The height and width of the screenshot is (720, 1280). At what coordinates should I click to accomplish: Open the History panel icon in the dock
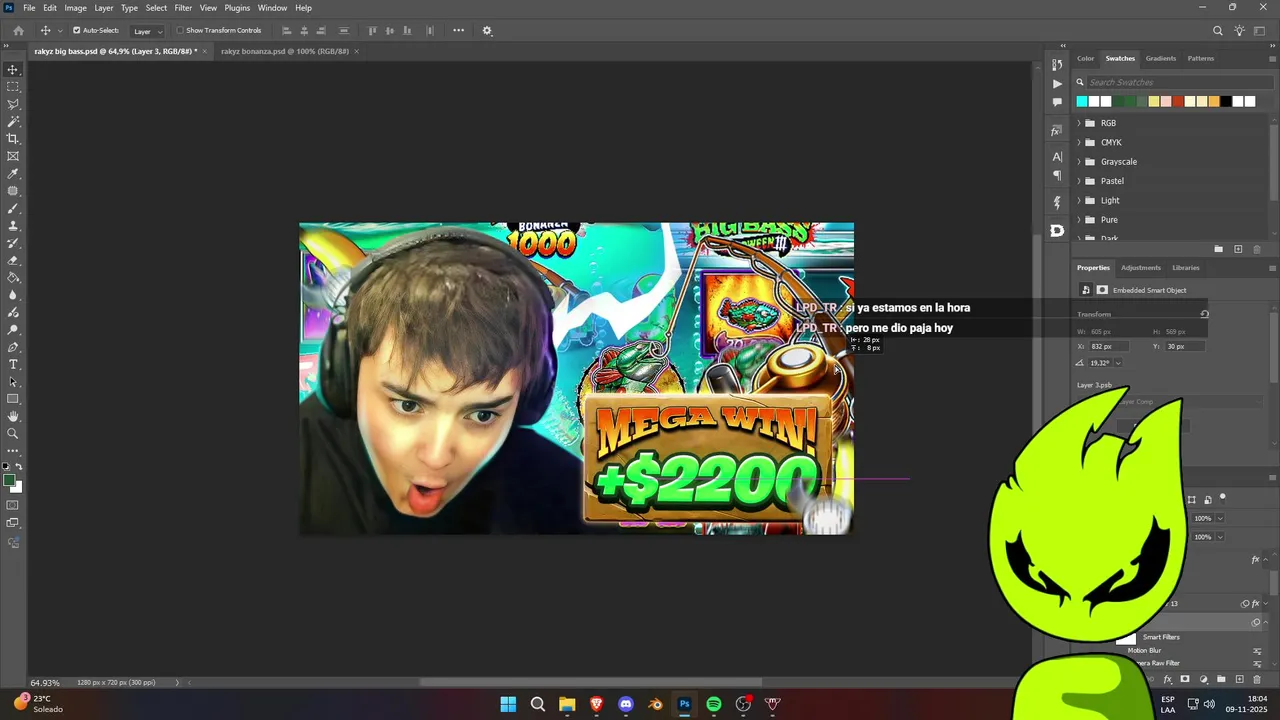click(1057, 65)
